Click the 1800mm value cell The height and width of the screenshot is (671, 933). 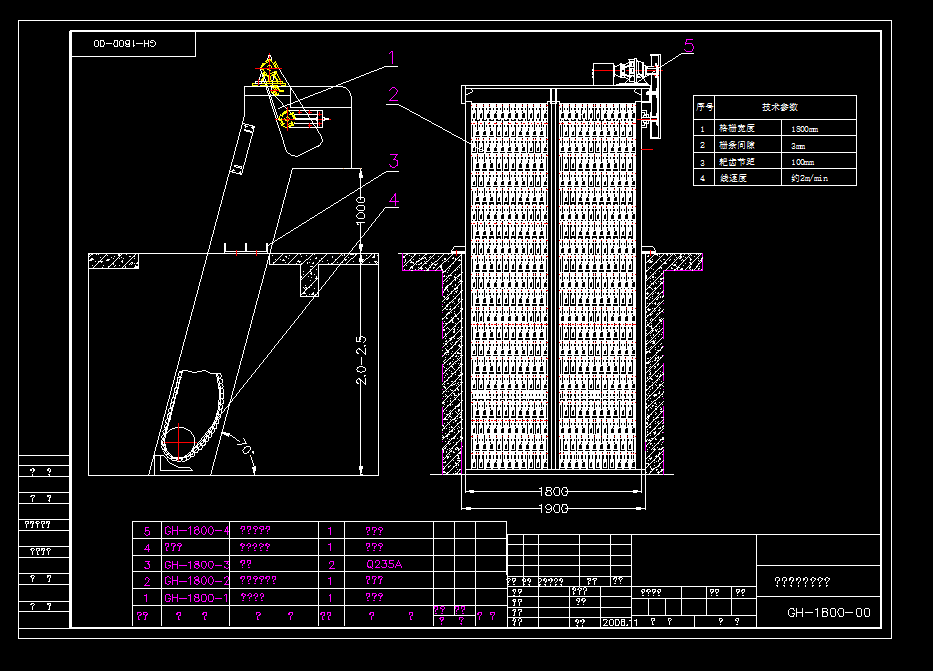click(804, 129)
